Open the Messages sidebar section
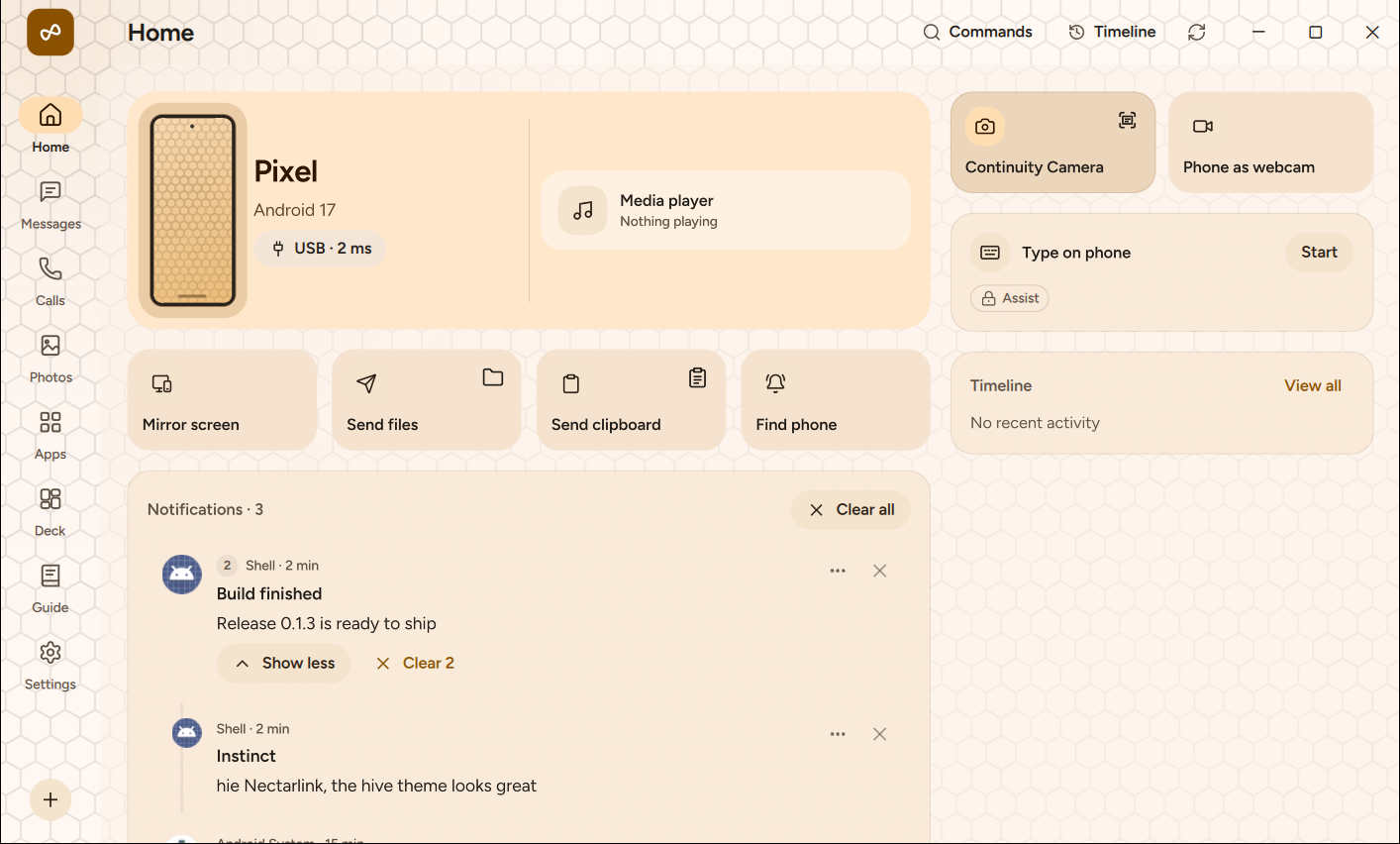 [x=50, y=204]
